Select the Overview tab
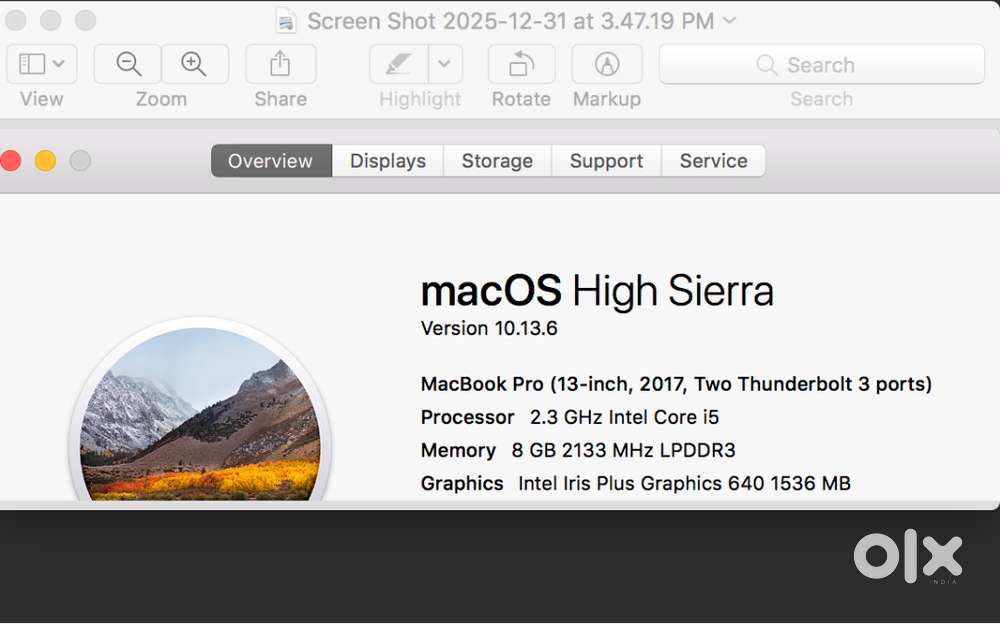Screen dimensions: 1000x624 271,161
